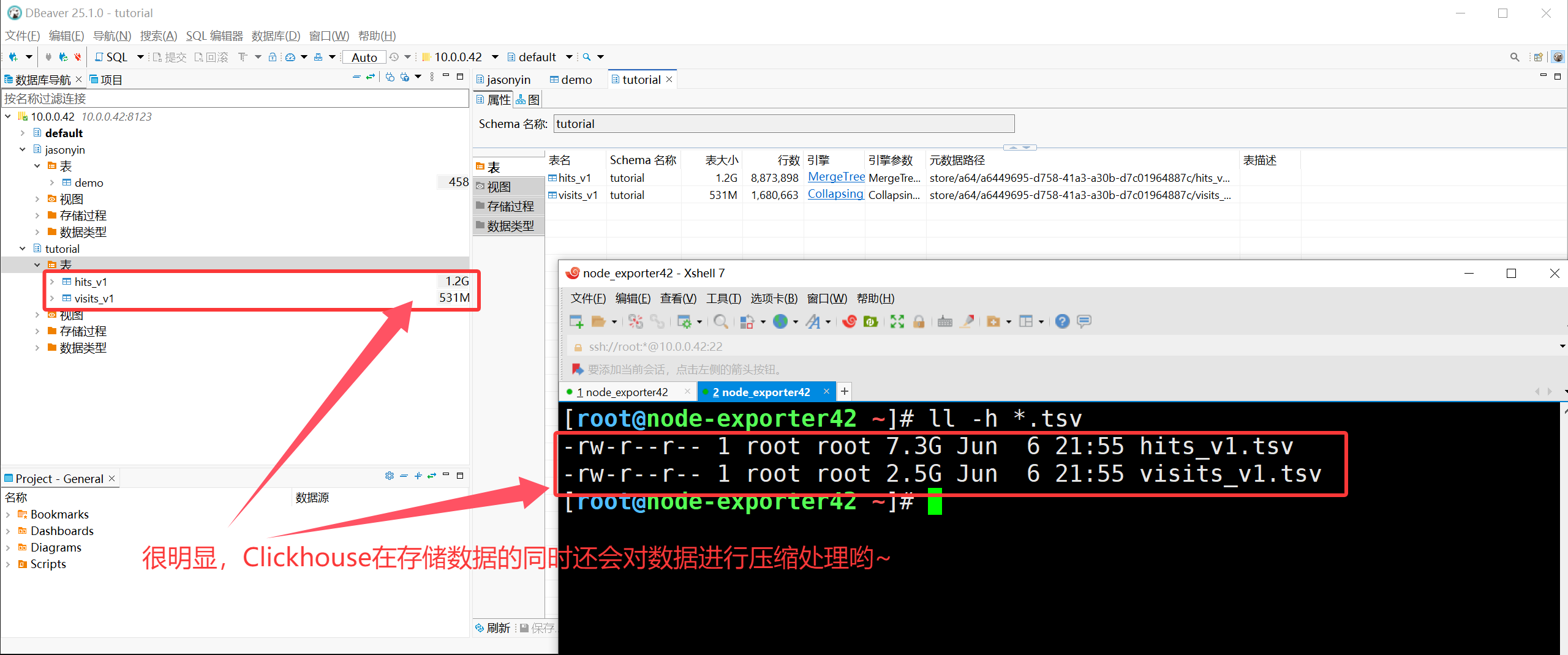Click the globe encoding icon in Xshell's toolbar
The image size is (1568, 655).
click(x=780, y=321)
